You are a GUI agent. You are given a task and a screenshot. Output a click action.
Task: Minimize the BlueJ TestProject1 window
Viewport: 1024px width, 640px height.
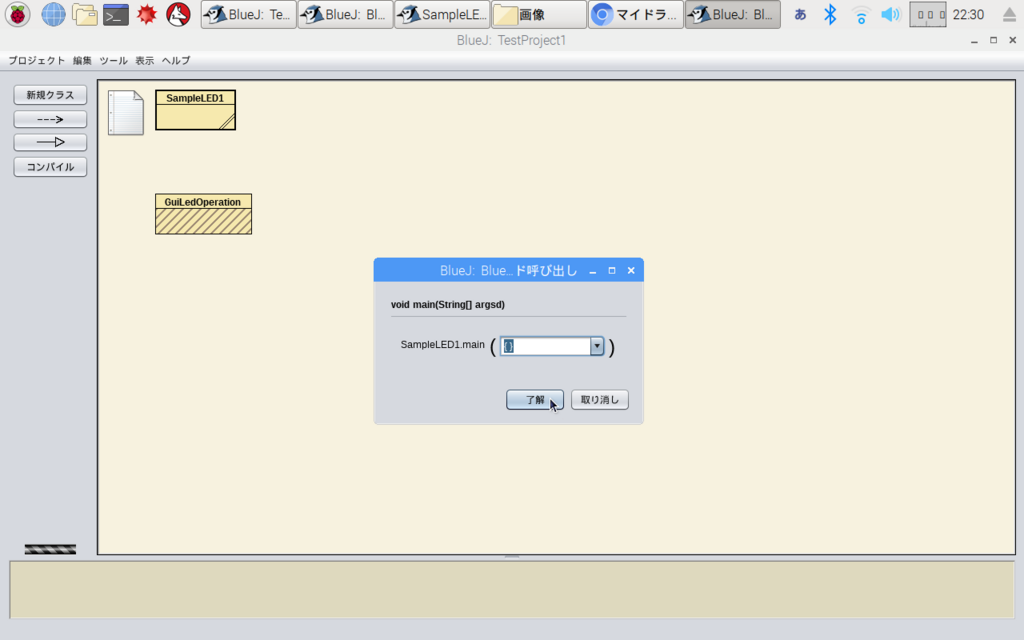(974, 40)
